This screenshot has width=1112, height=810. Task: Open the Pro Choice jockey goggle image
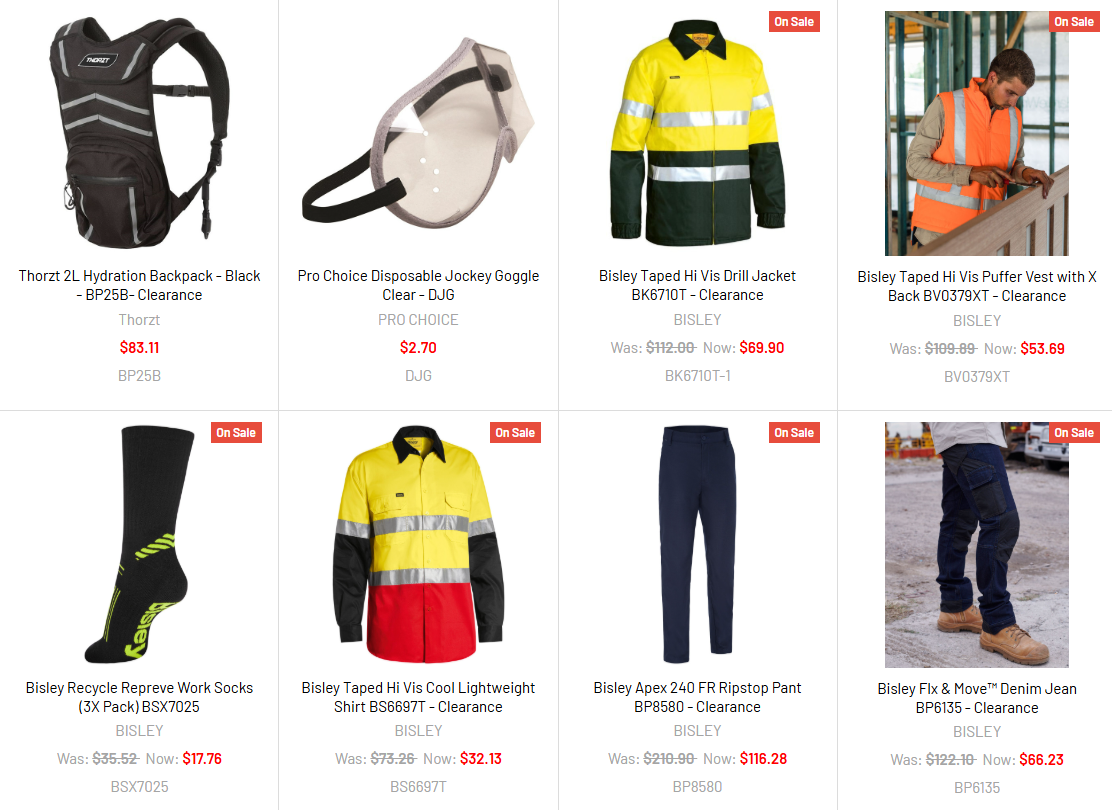coord(418,133)
